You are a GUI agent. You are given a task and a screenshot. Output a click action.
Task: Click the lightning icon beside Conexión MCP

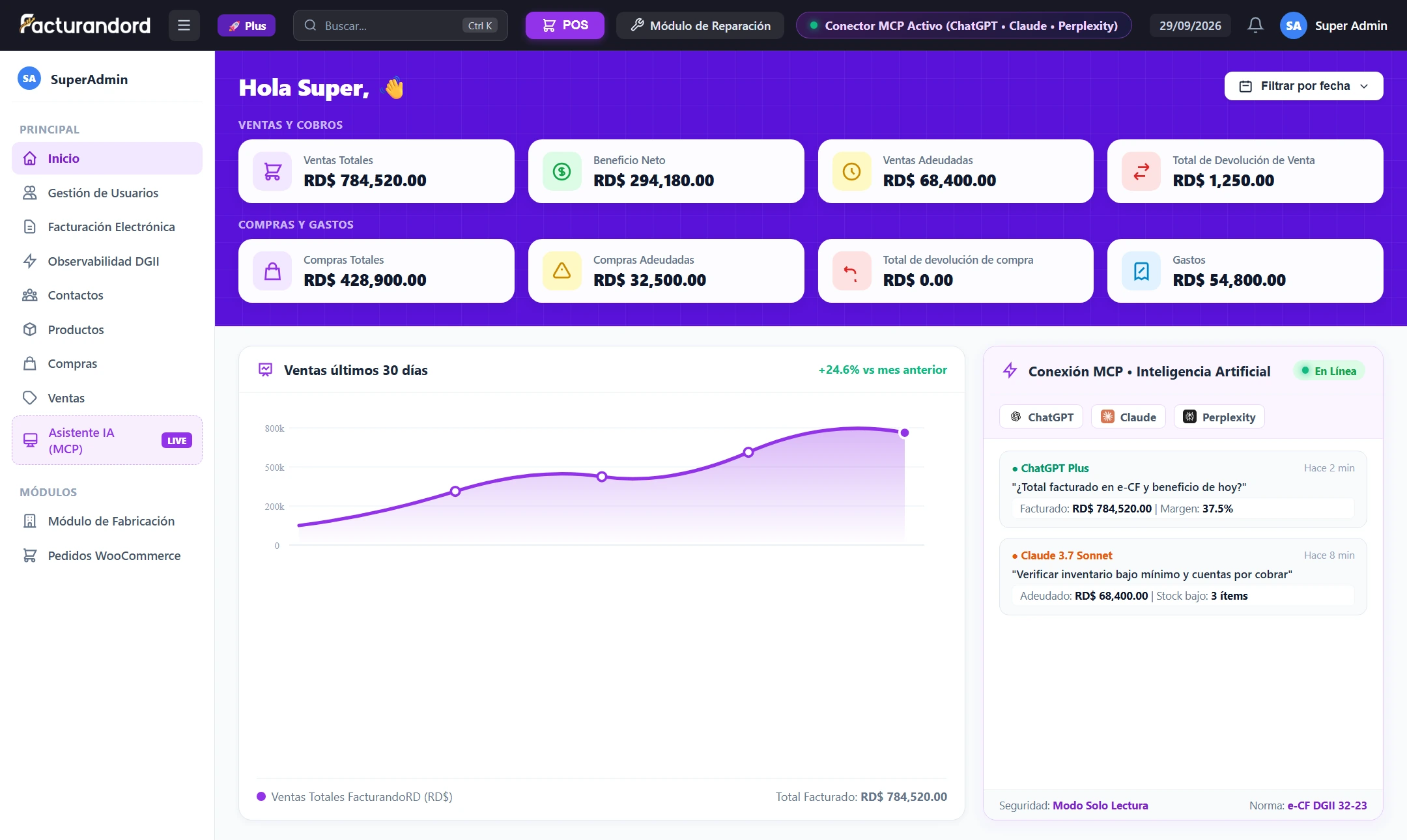tap(1010, 371)
